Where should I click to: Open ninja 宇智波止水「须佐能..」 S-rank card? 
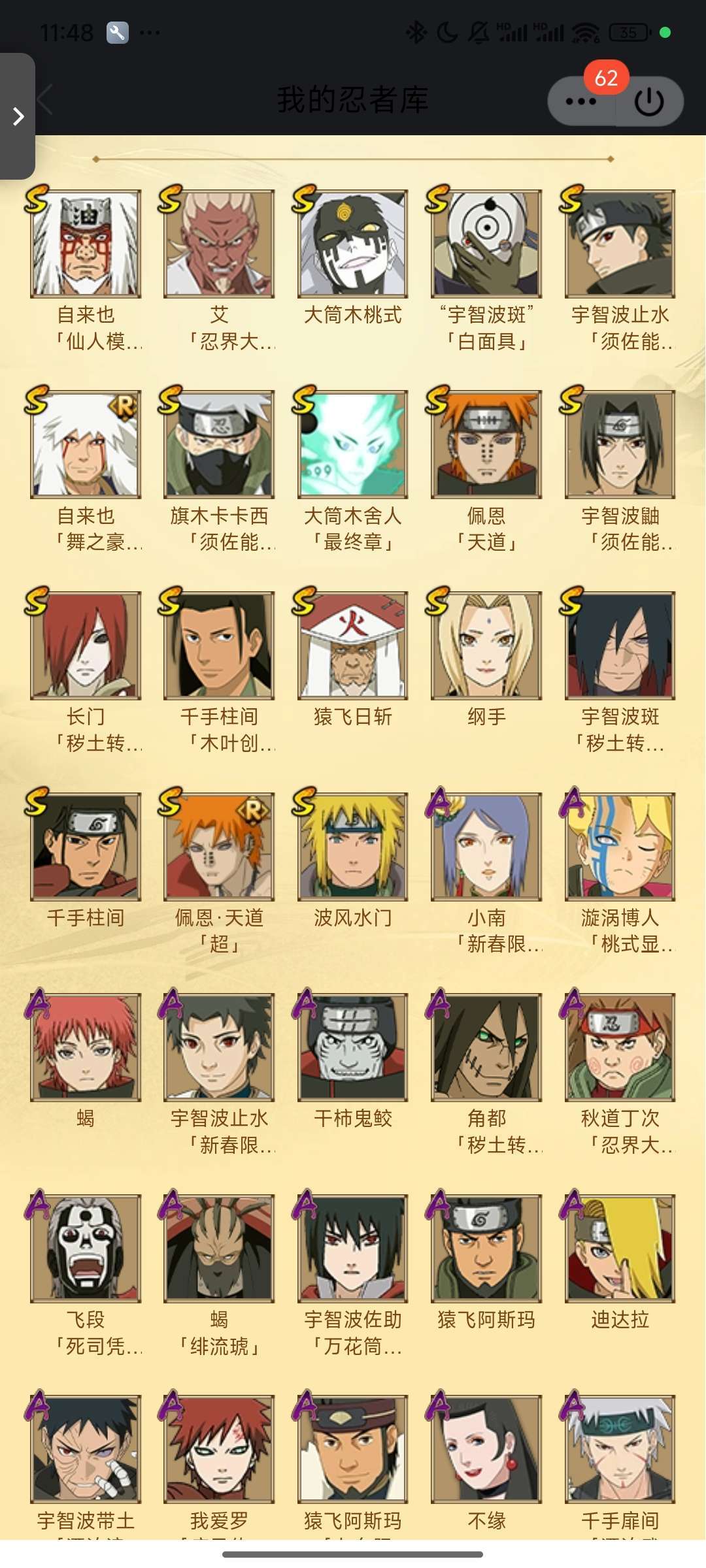[620, 244]
